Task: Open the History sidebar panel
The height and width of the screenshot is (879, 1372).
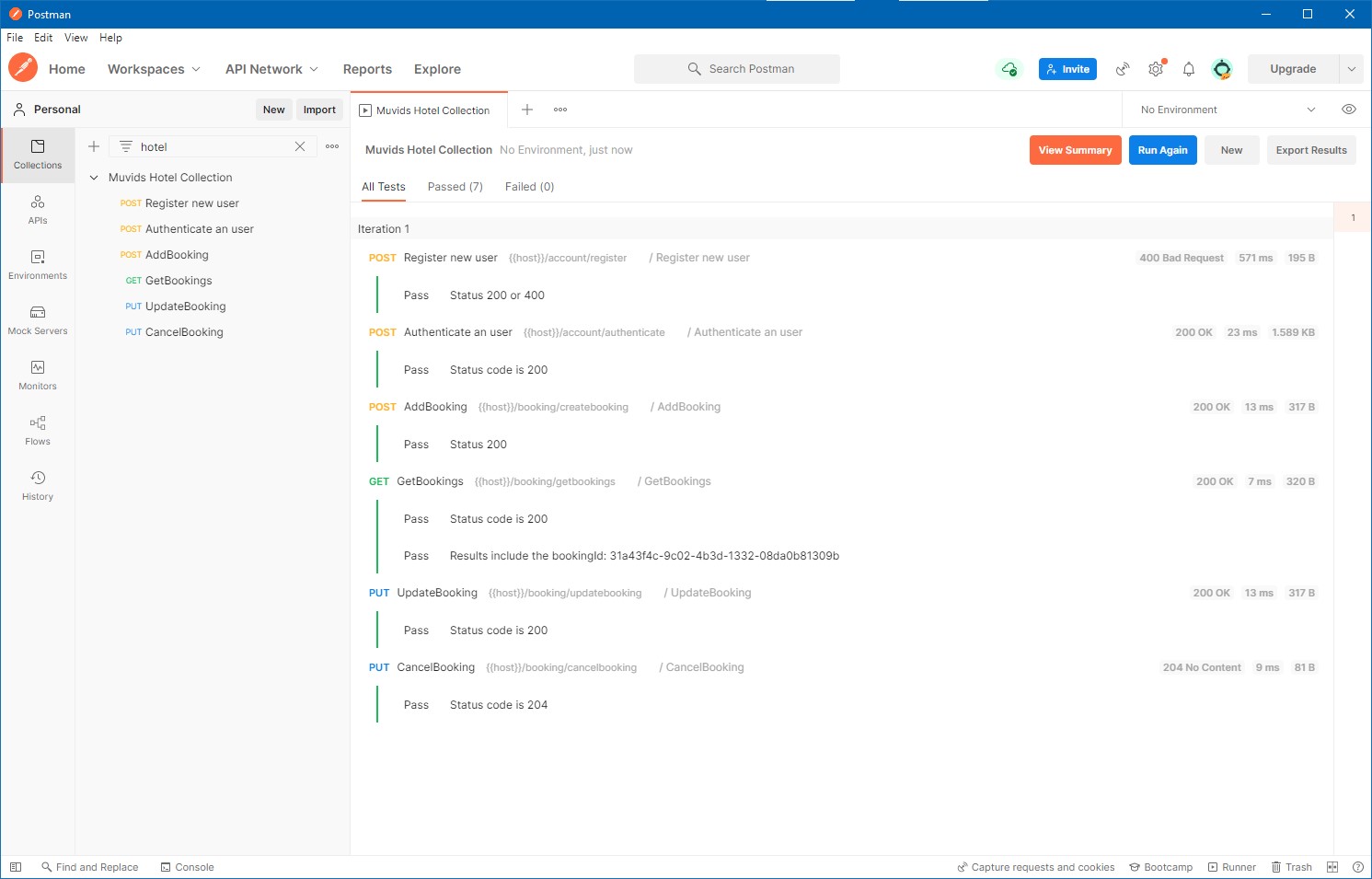Action: click(x=38, y=486)
